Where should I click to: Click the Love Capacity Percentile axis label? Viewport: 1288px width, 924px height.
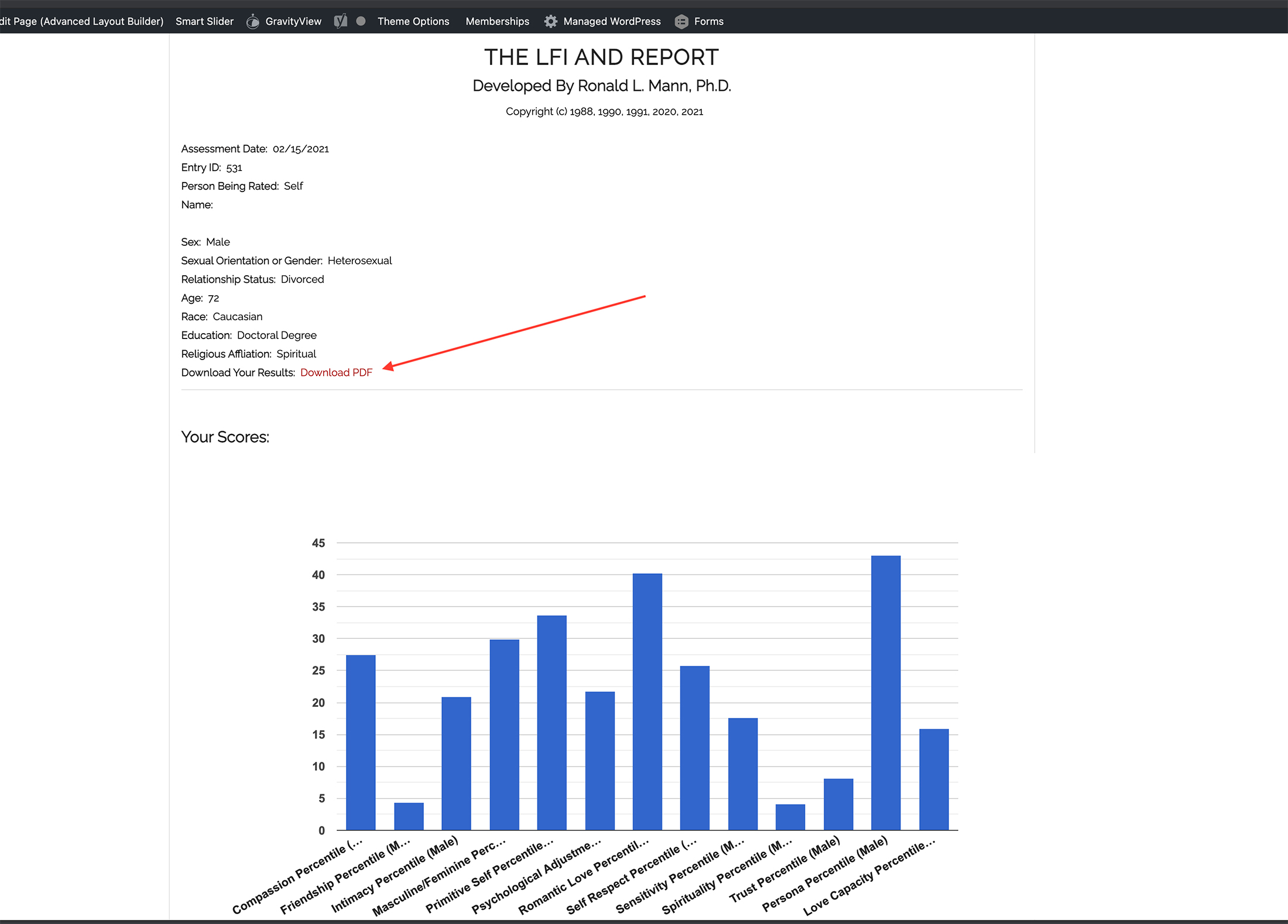point(869,876)
